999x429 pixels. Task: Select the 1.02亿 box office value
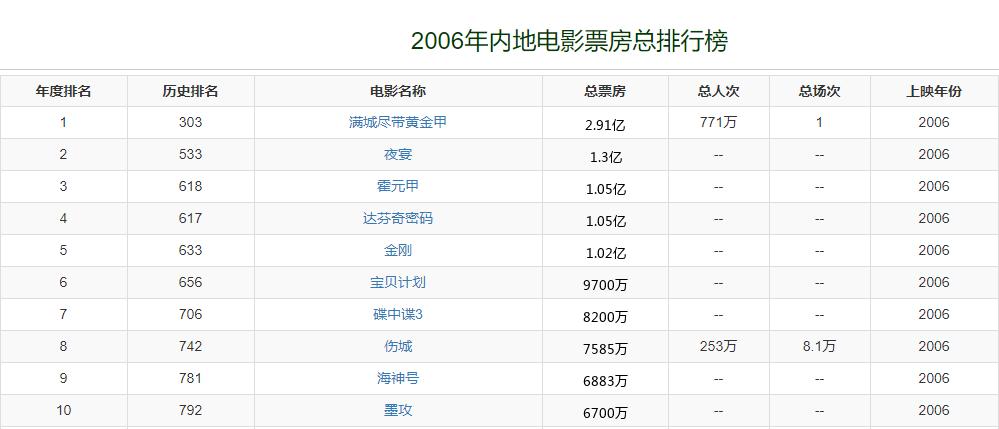click(605, 252)
